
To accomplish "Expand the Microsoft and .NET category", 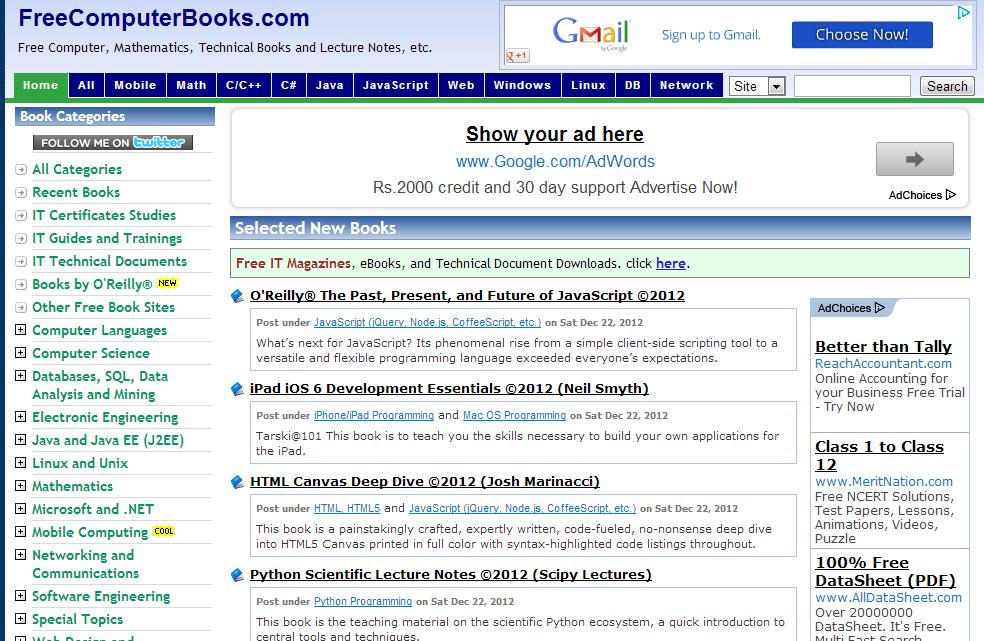I will (x=21, y=509).
